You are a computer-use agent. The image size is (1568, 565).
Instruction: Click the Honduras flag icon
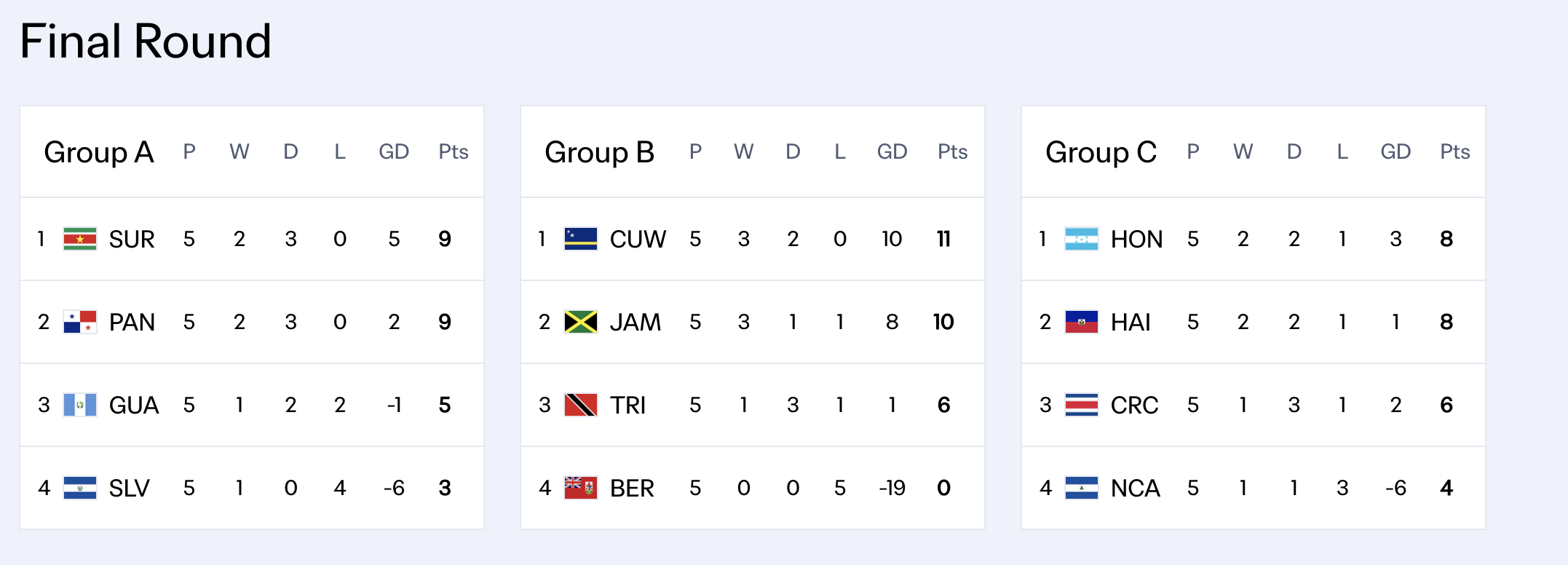click(x=1082, y=239)
